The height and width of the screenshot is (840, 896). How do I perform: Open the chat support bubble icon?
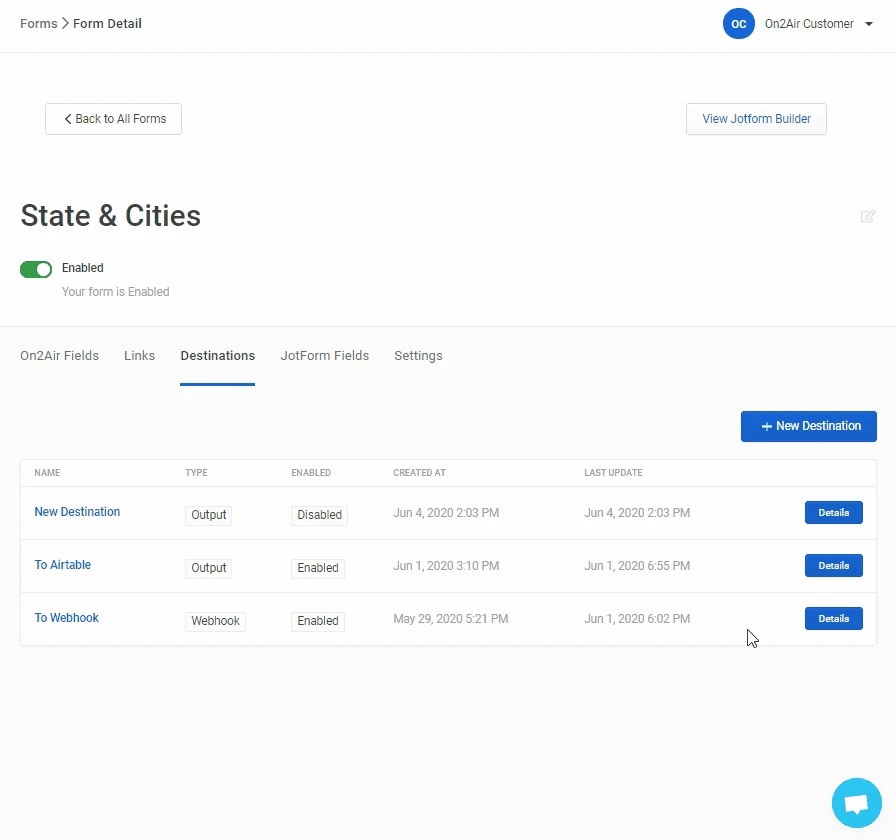tap(856, 803)
